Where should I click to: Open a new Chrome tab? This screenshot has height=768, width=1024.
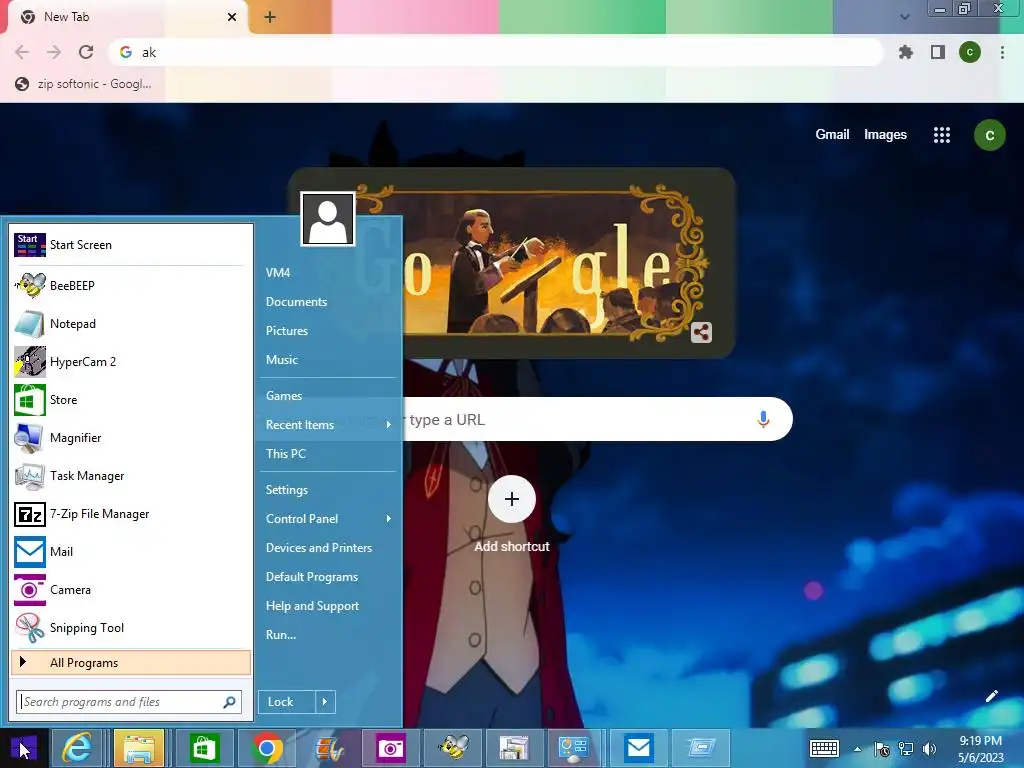coord(270,17)
